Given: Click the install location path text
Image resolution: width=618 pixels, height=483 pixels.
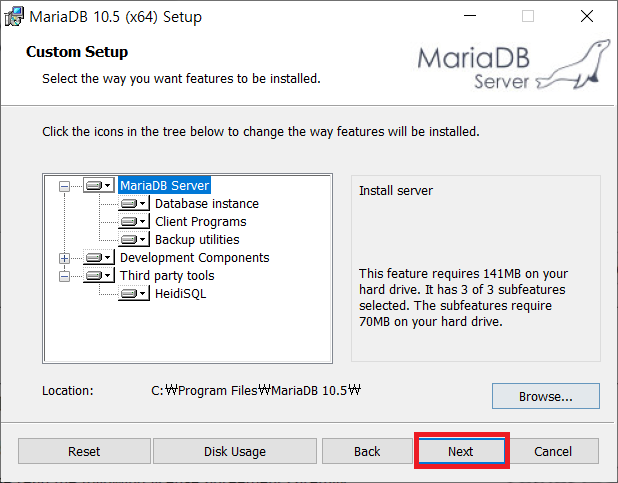Looking at the screenshot, I should [x=256, y=390].
